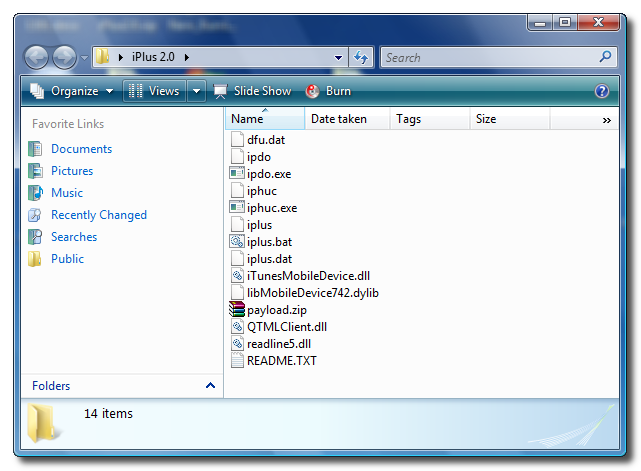This screenshot has height=471, width=641.
Task: Expand the Folders pane chevron
Action: click(210, 386)
